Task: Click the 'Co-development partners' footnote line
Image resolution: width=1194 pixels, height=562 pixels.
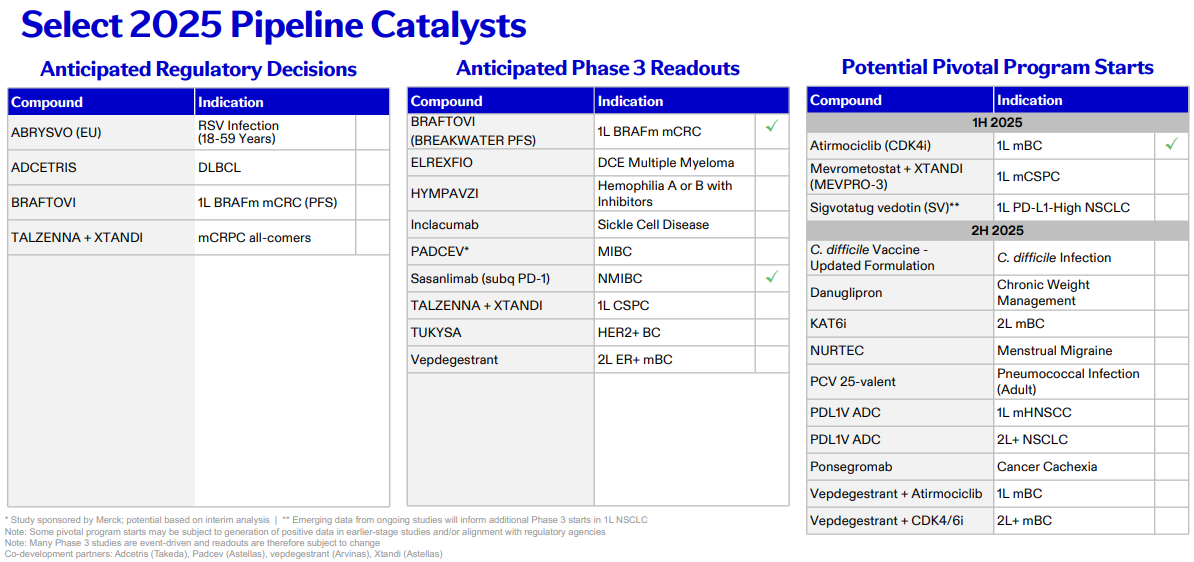Action: tap(224, 554)
